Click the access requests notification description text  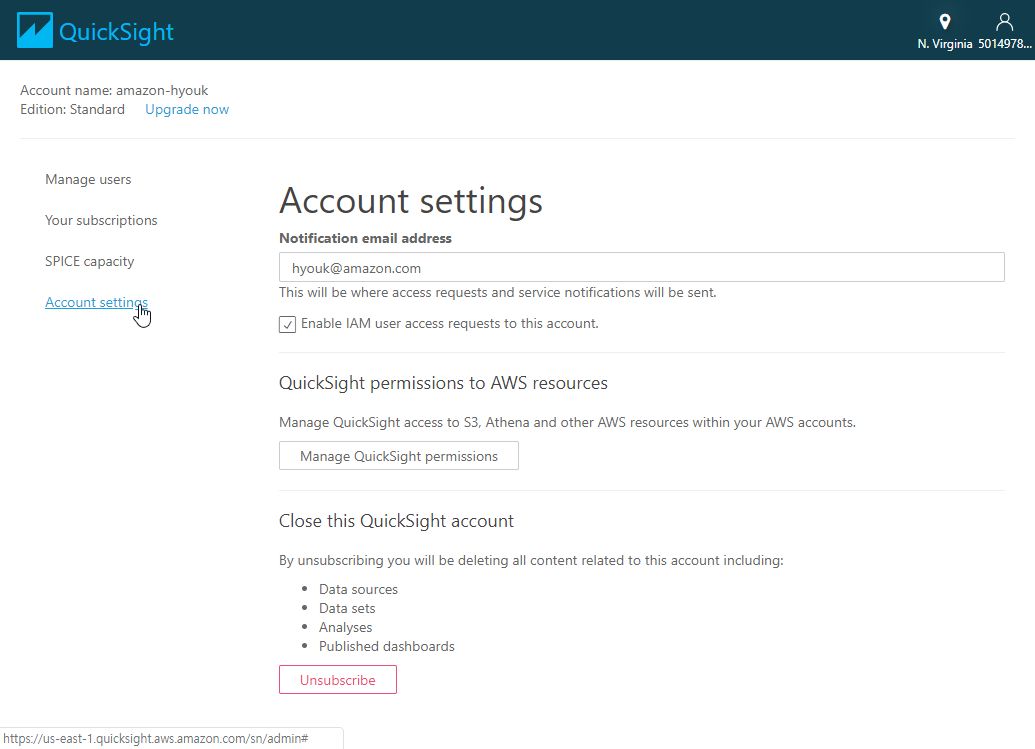498,292
